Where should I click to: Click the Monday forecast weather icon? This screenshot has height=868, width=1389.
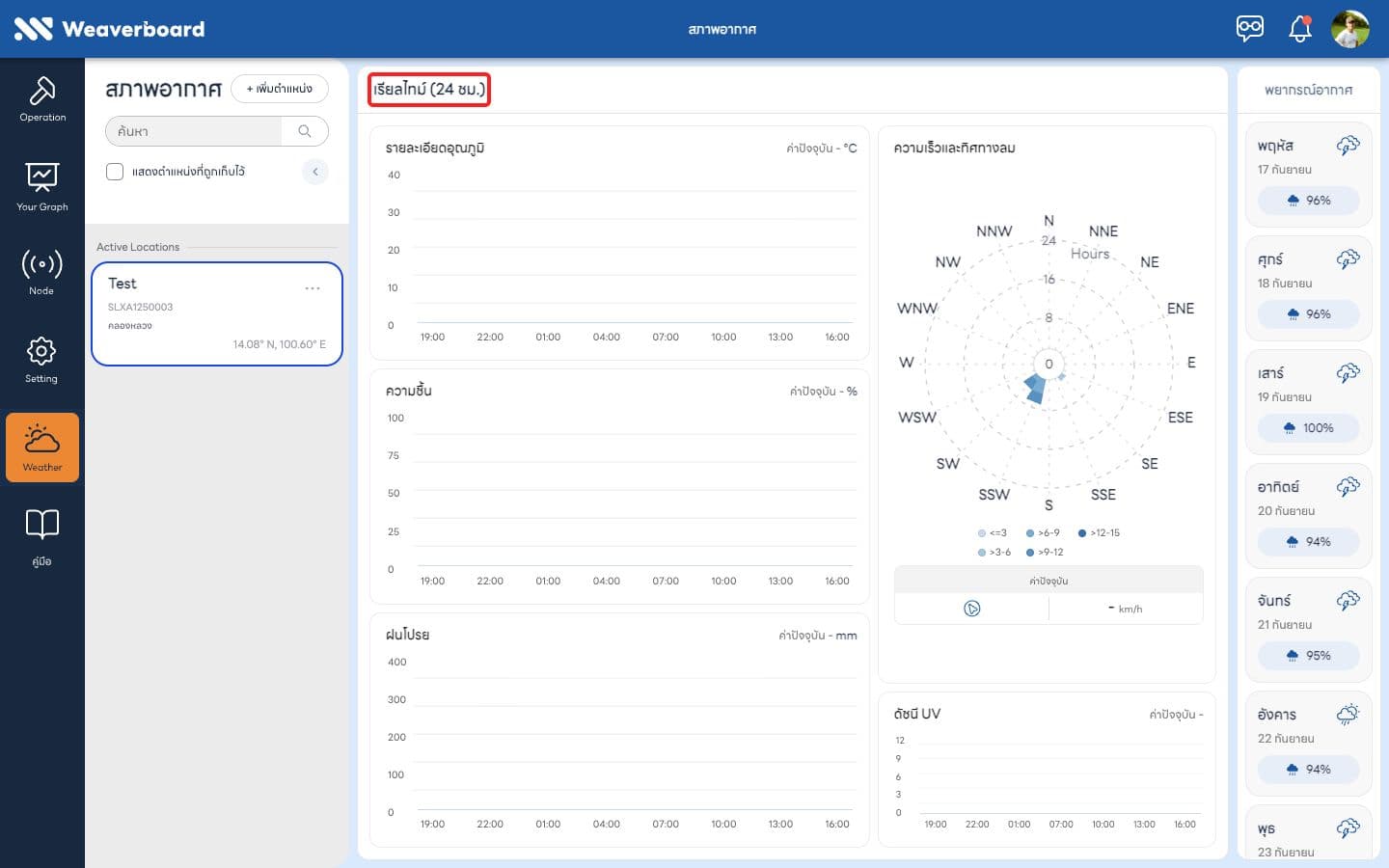point(1348,601)
